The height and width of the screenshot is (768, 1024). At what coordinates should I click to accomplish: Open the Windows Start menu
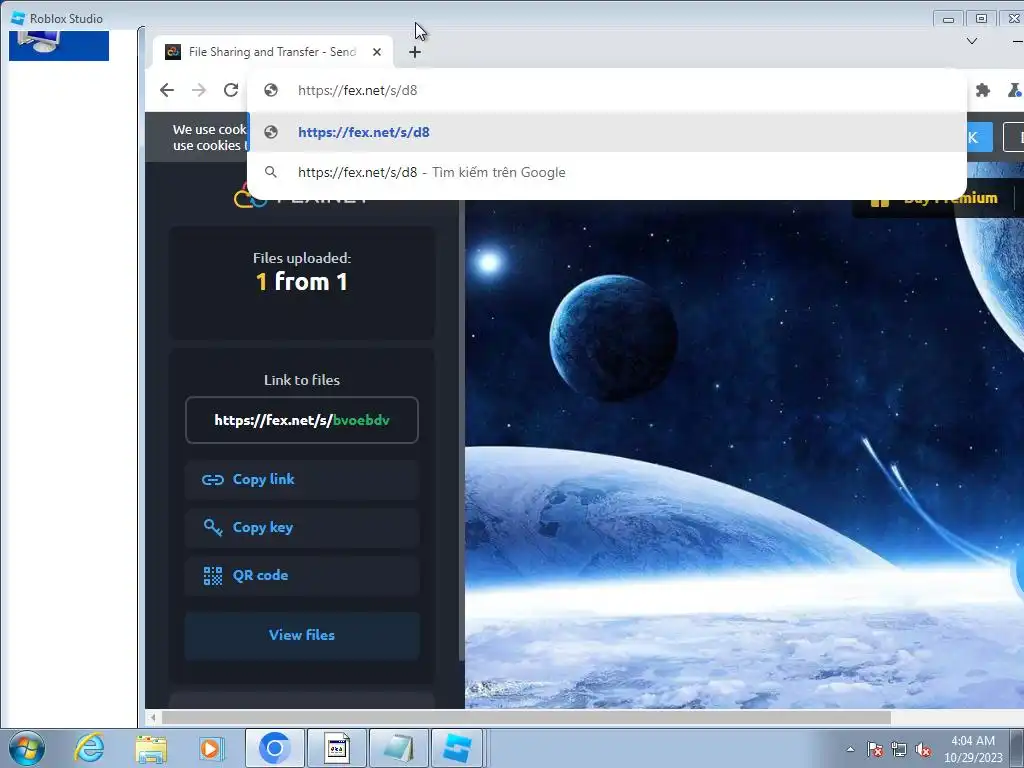click(x=27, y=748)
